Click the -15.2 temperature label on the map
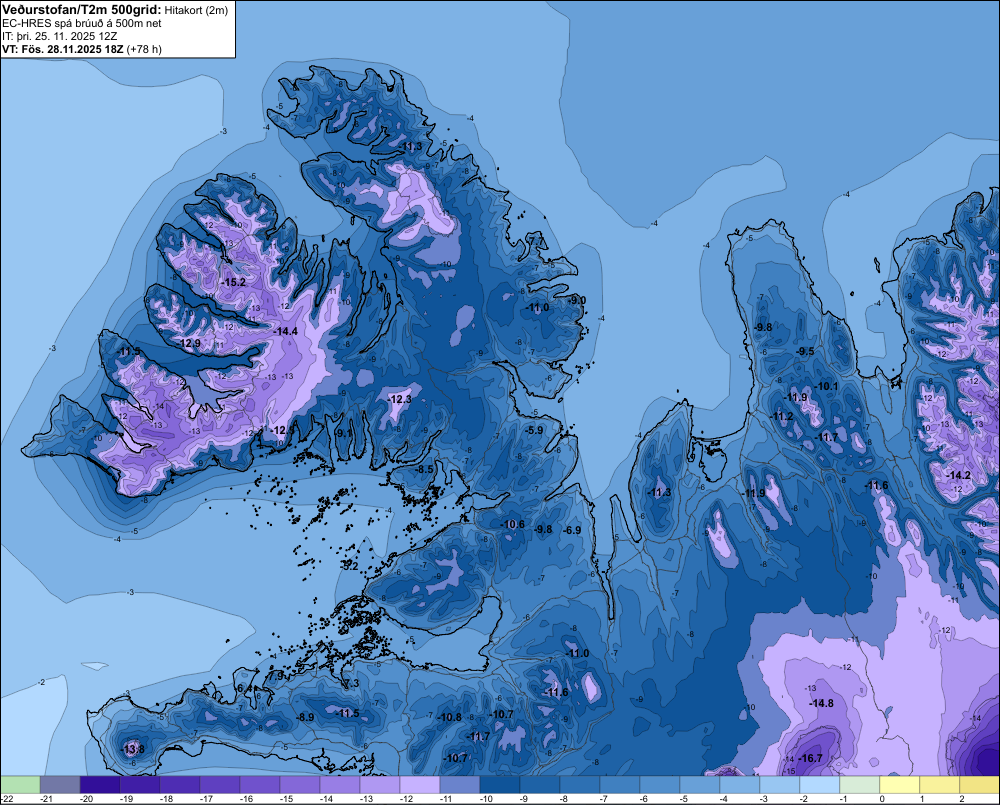Image resolution: width=1000 pixels, height=805 pixels. click(x=233, y=282)
